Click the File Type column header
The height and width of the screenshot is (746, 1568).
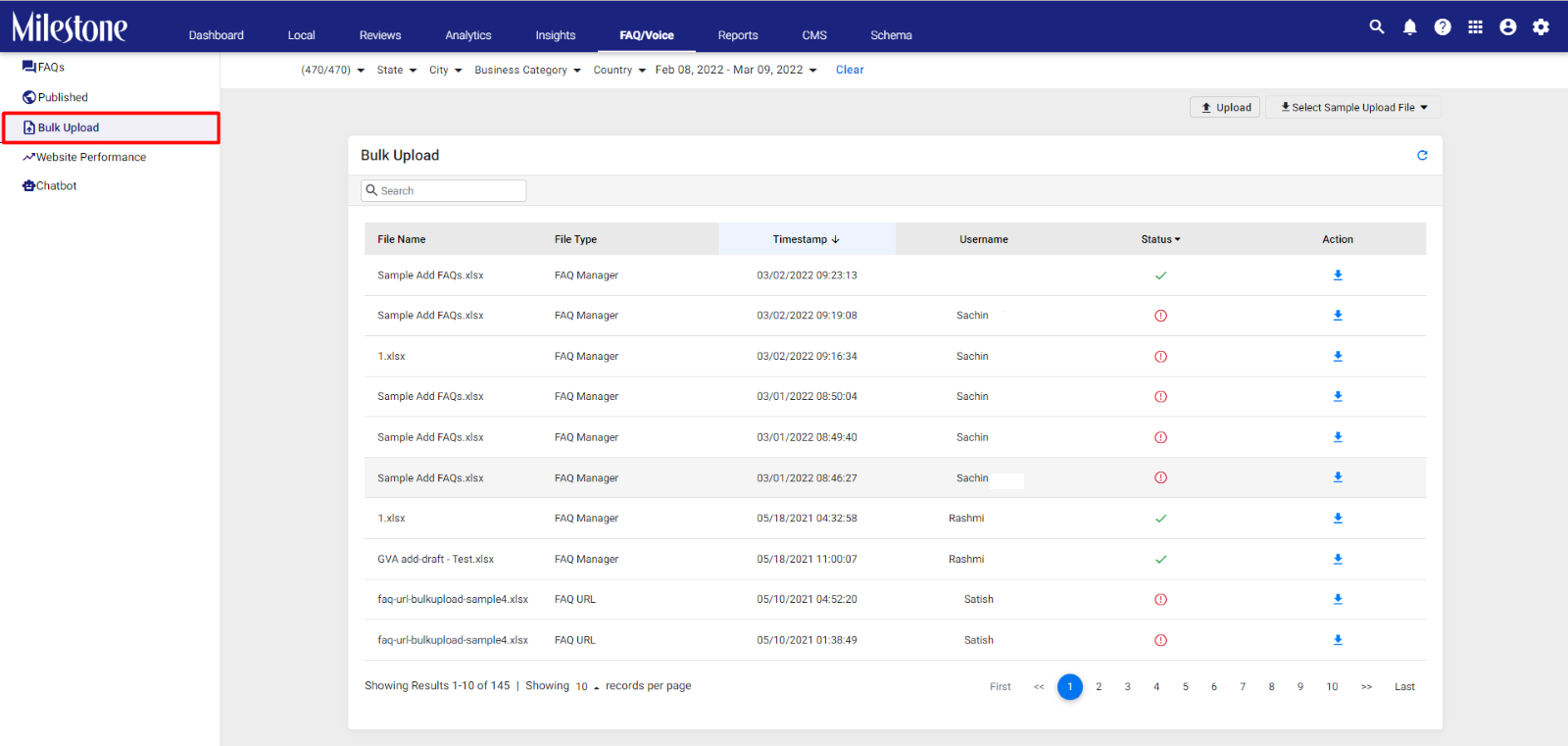tap(575, 239)
